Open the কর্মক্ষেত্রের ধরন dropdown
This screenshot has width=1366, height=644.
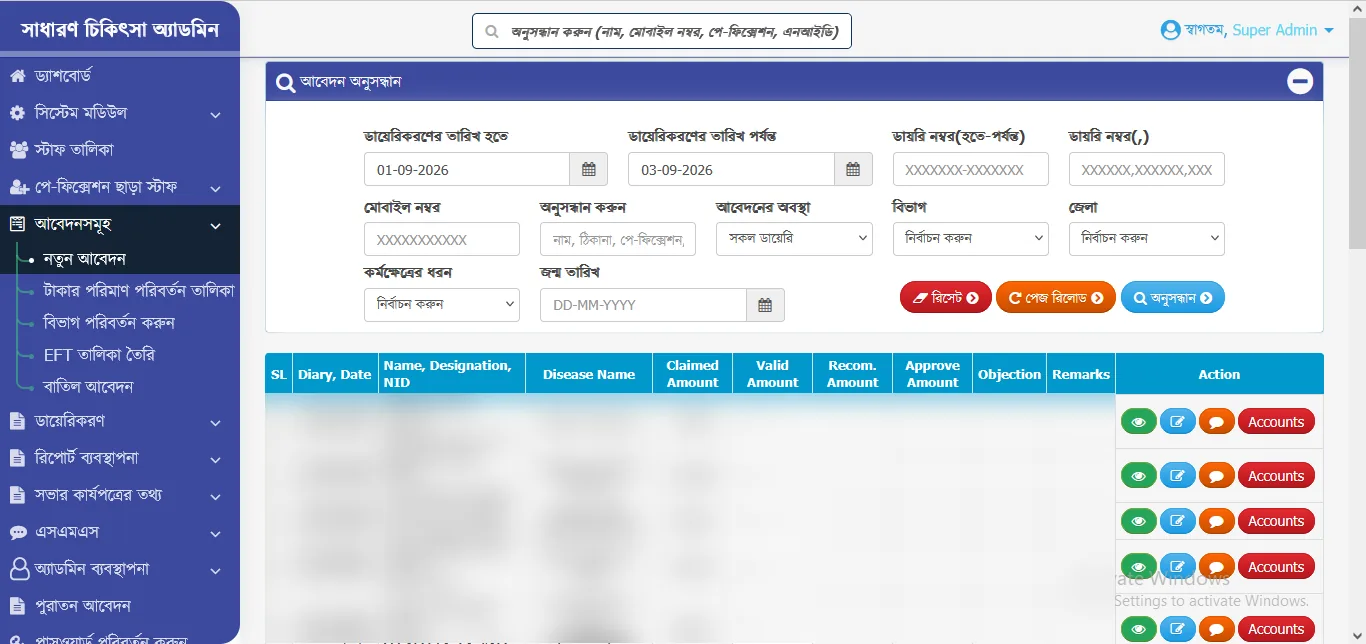coord(442,304)
